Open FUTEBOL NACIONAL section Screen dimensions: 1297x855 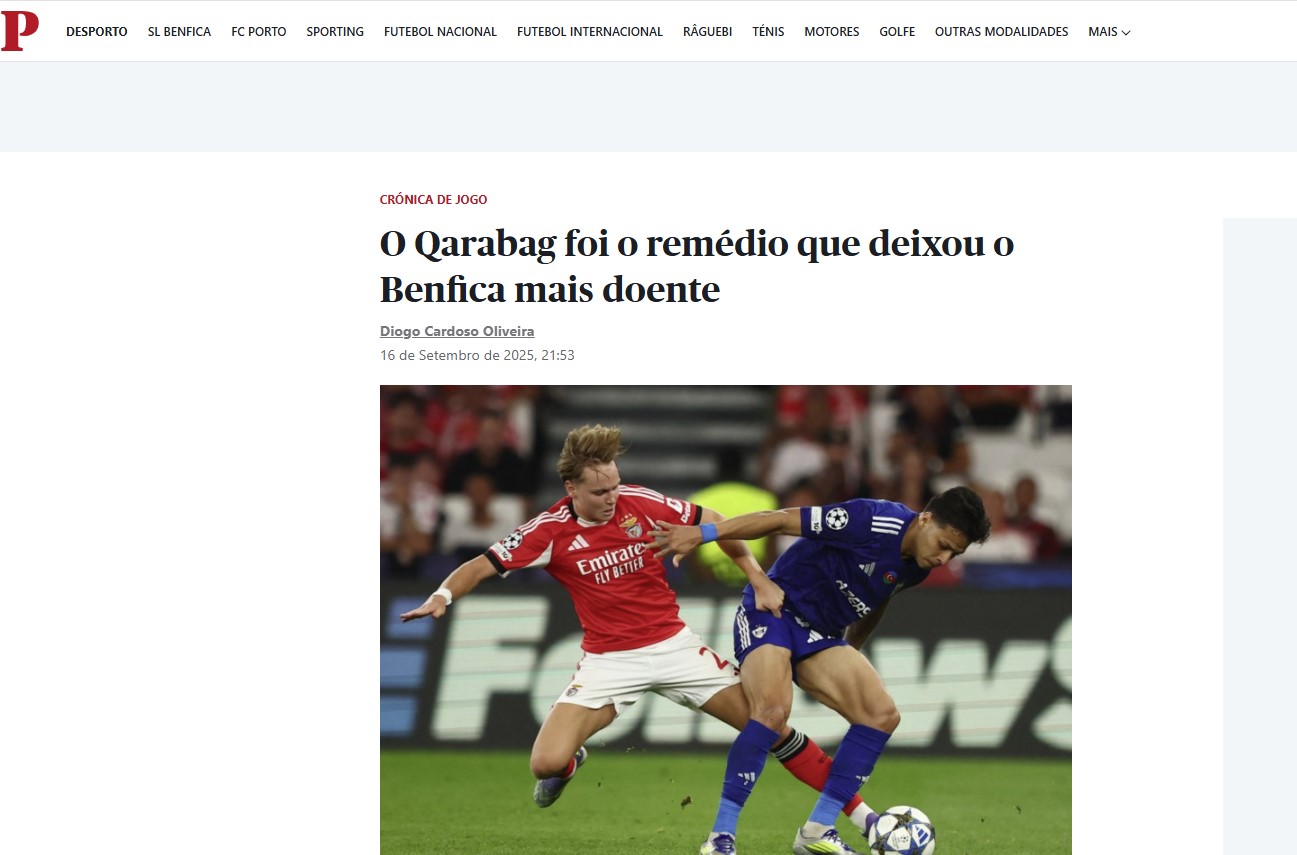(440, 32)
